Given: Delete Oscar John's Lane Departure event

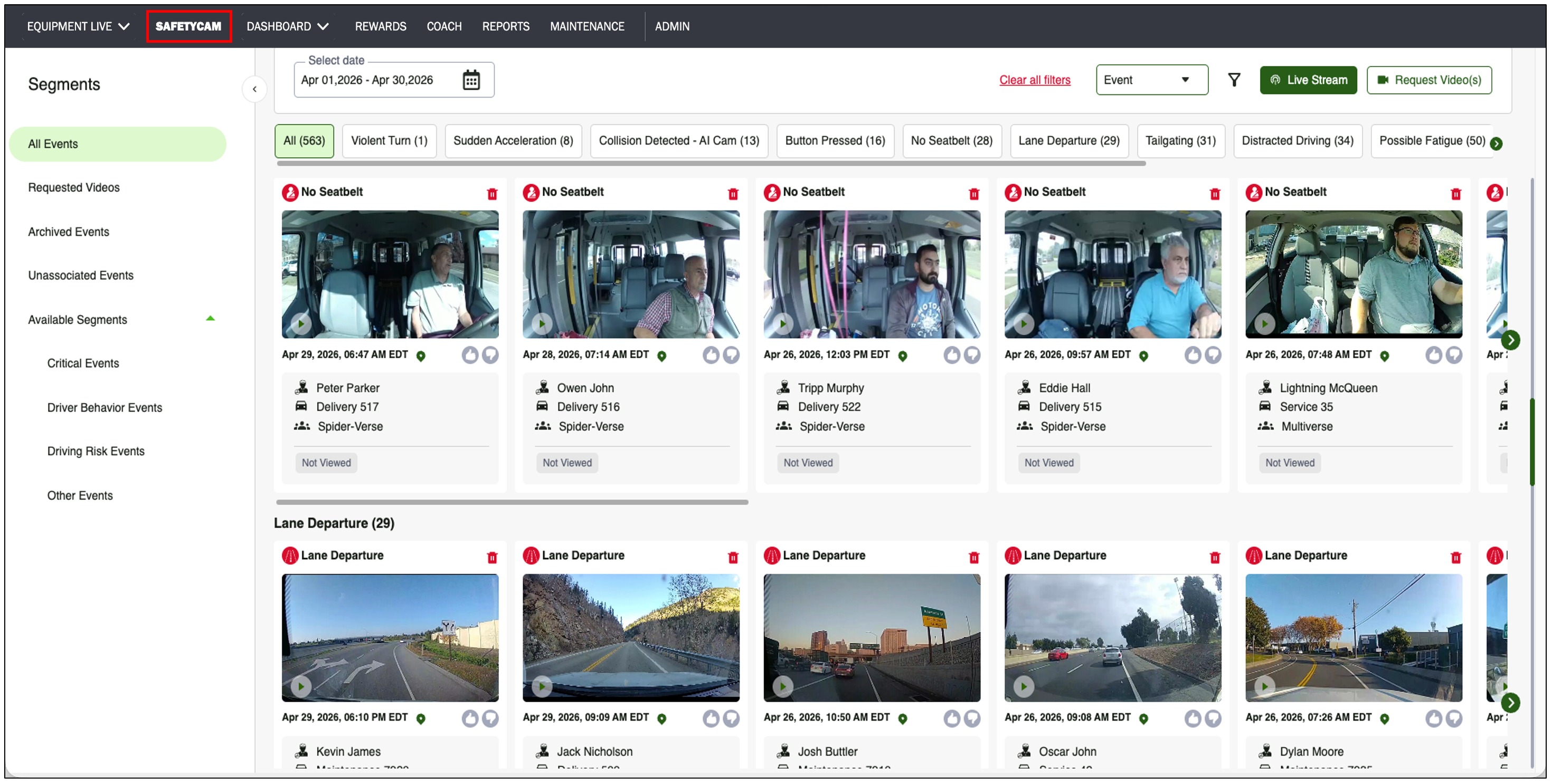Looking at the screenshot, I should click(1215, 558).
